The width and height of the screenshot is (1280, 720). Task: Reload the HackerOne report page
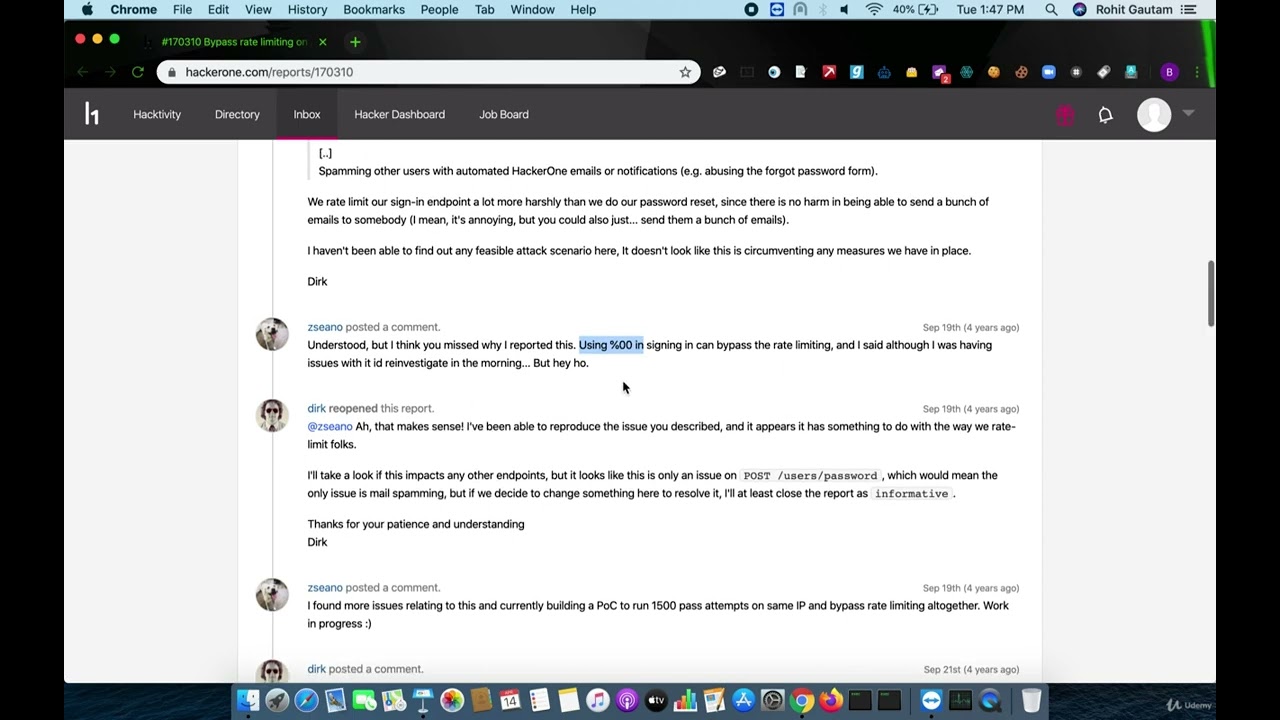pyautogui.click(x=138, y=72)
